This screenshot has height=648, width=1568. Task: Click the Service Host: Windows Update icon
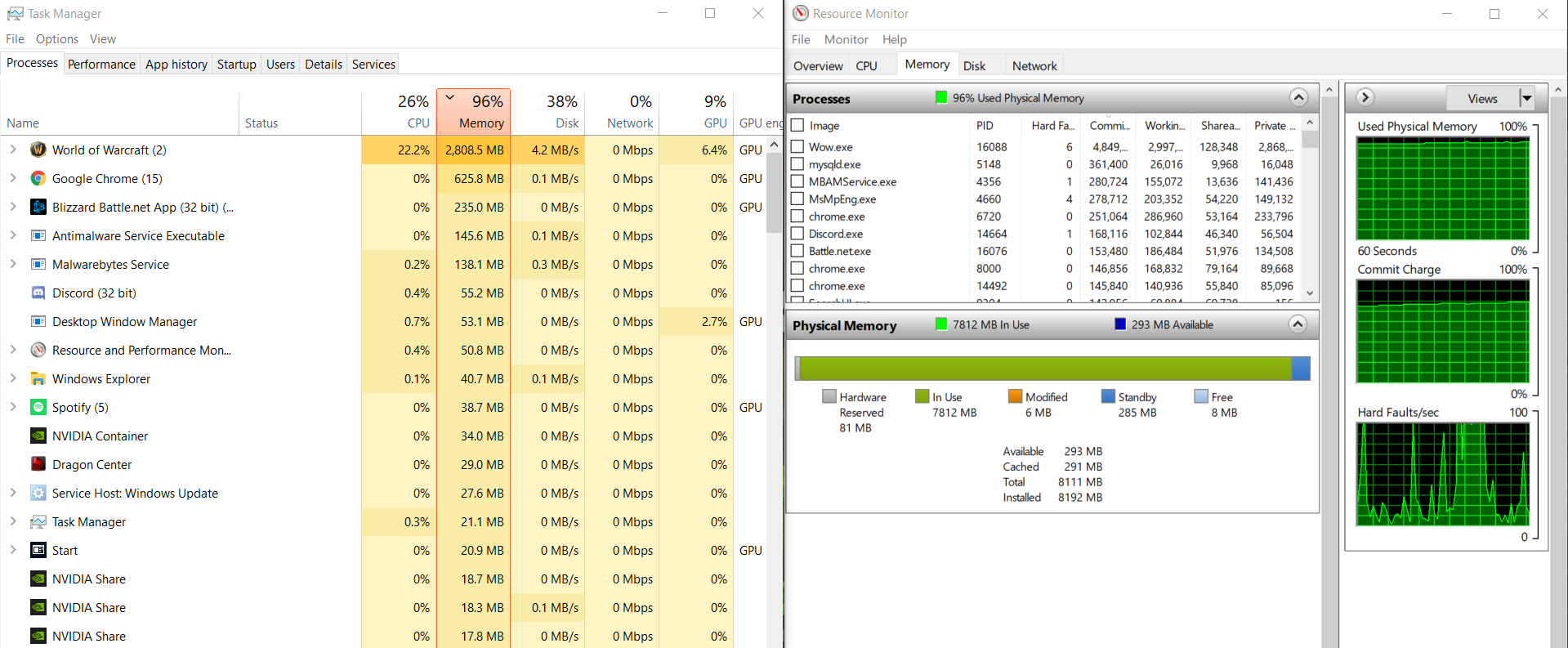point(38,493)
